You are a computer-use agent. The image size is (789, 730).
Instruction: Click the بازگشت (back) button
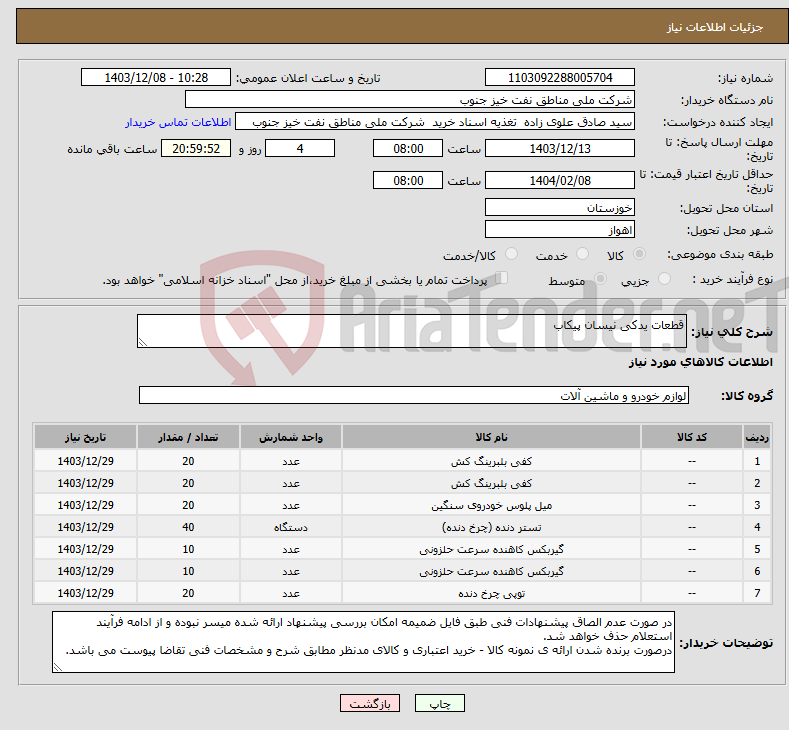370,703
